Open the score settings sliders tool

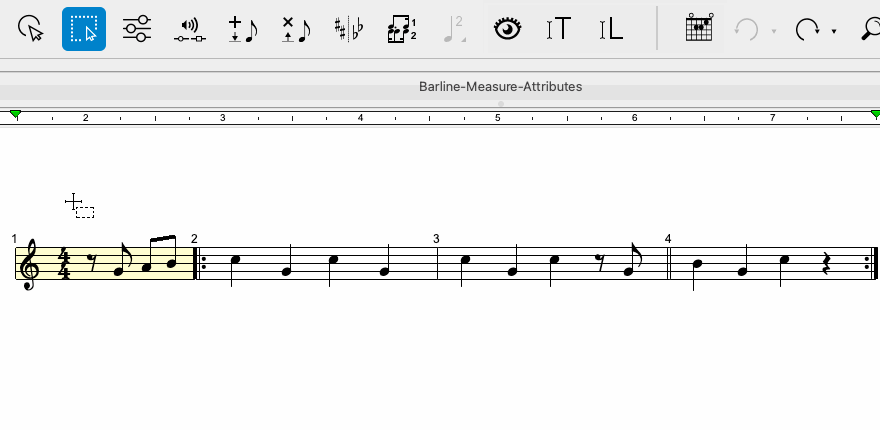pyautogui.click(x=136, y=29)
